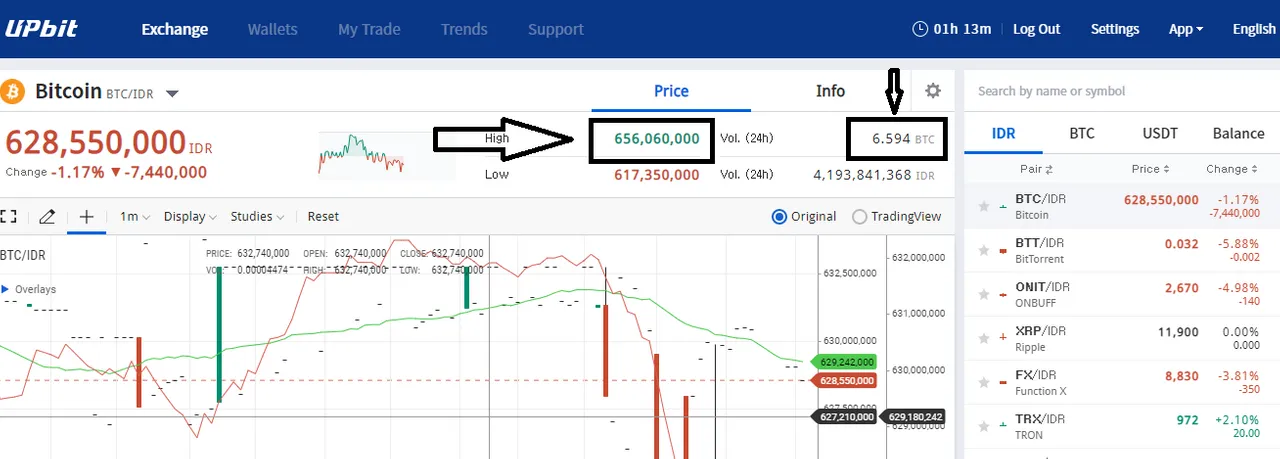Screen dimensions: 1280x459
Task: Open the My Trade menu
Action: (x=369, y=29)
